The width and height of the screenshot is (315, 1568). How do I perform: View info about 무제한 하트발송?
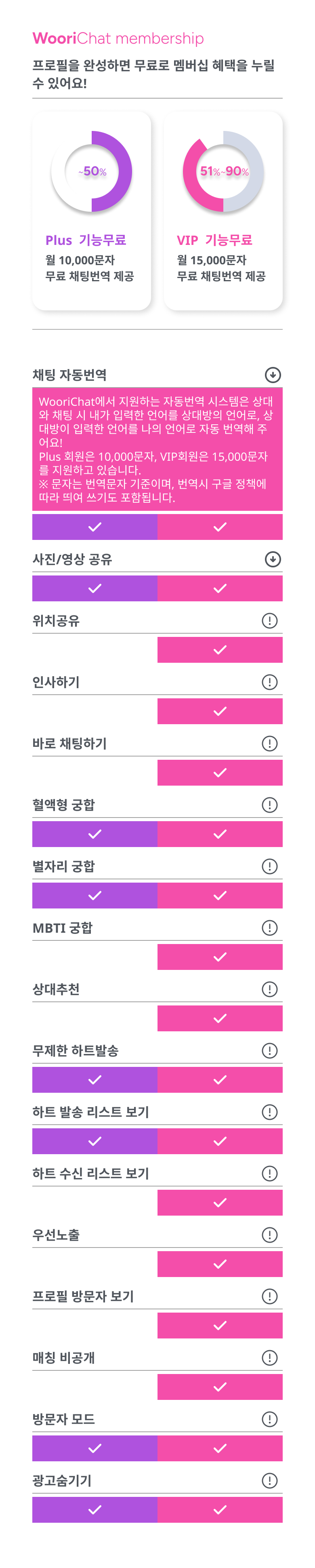pos(269,1051)
